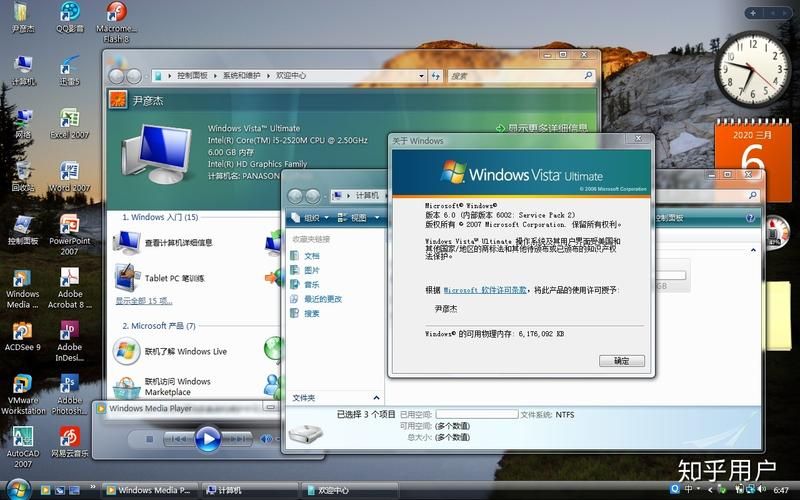The image size is (800, 500).
Task: Click 显示全部 15 项 link
Action: [144, 300]
